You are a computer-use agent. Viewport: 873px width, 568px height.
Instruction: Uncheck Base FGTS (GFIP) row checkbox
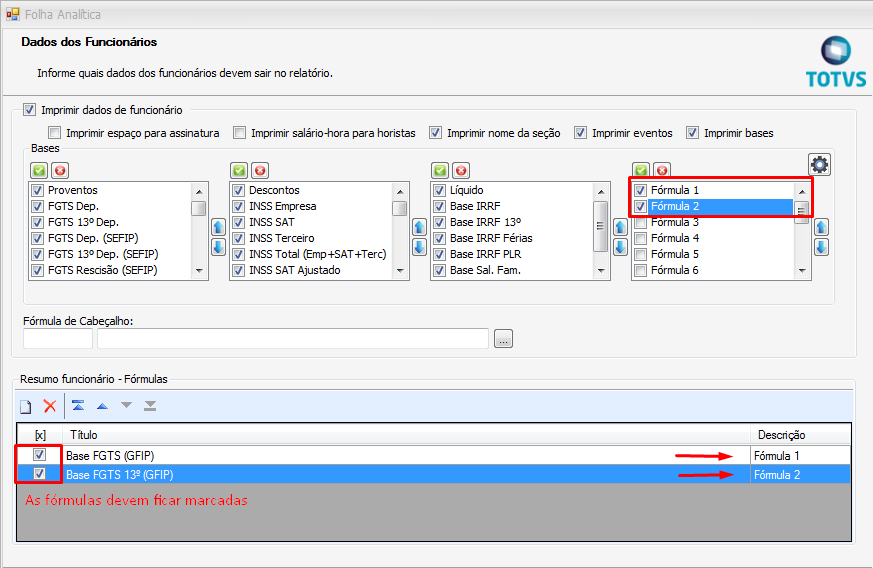click(x=39, y=454)
